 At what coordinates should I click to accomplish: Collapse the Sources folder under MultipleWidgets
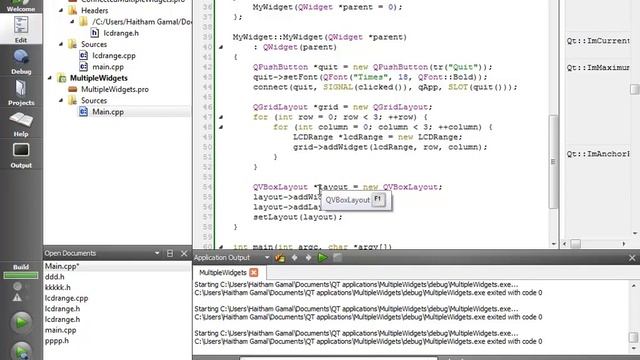point(61,100)
